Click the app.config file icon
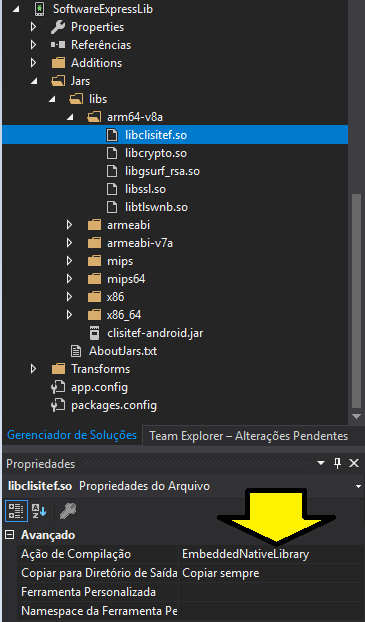 point(58,387)
